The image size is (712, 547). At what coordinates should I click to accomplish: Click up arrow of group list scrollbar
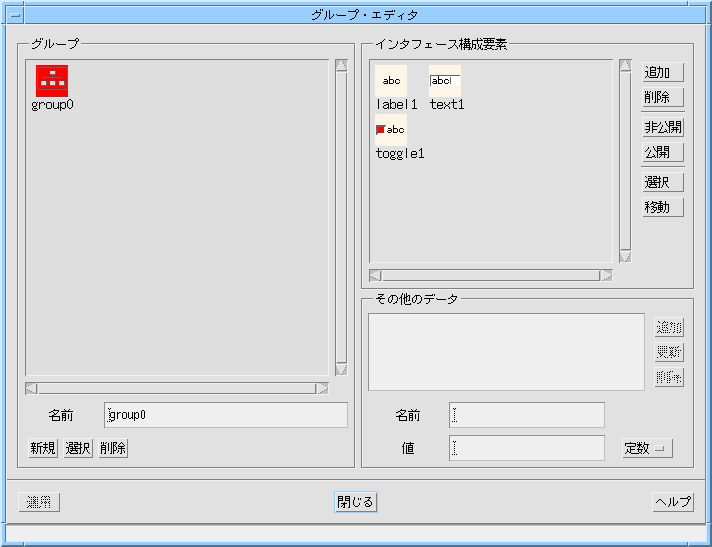pos(341,65)
